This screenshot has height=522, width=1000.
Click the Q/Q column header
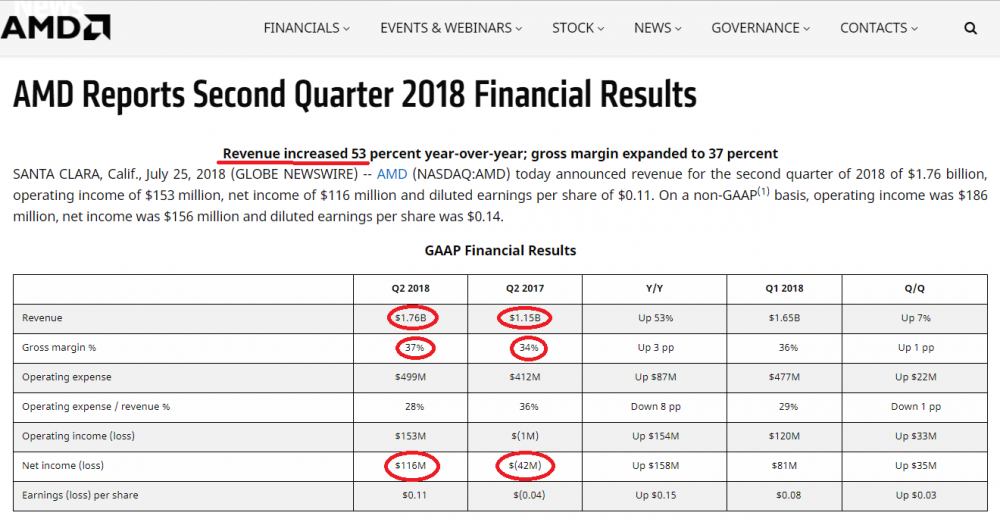[914, 288]
